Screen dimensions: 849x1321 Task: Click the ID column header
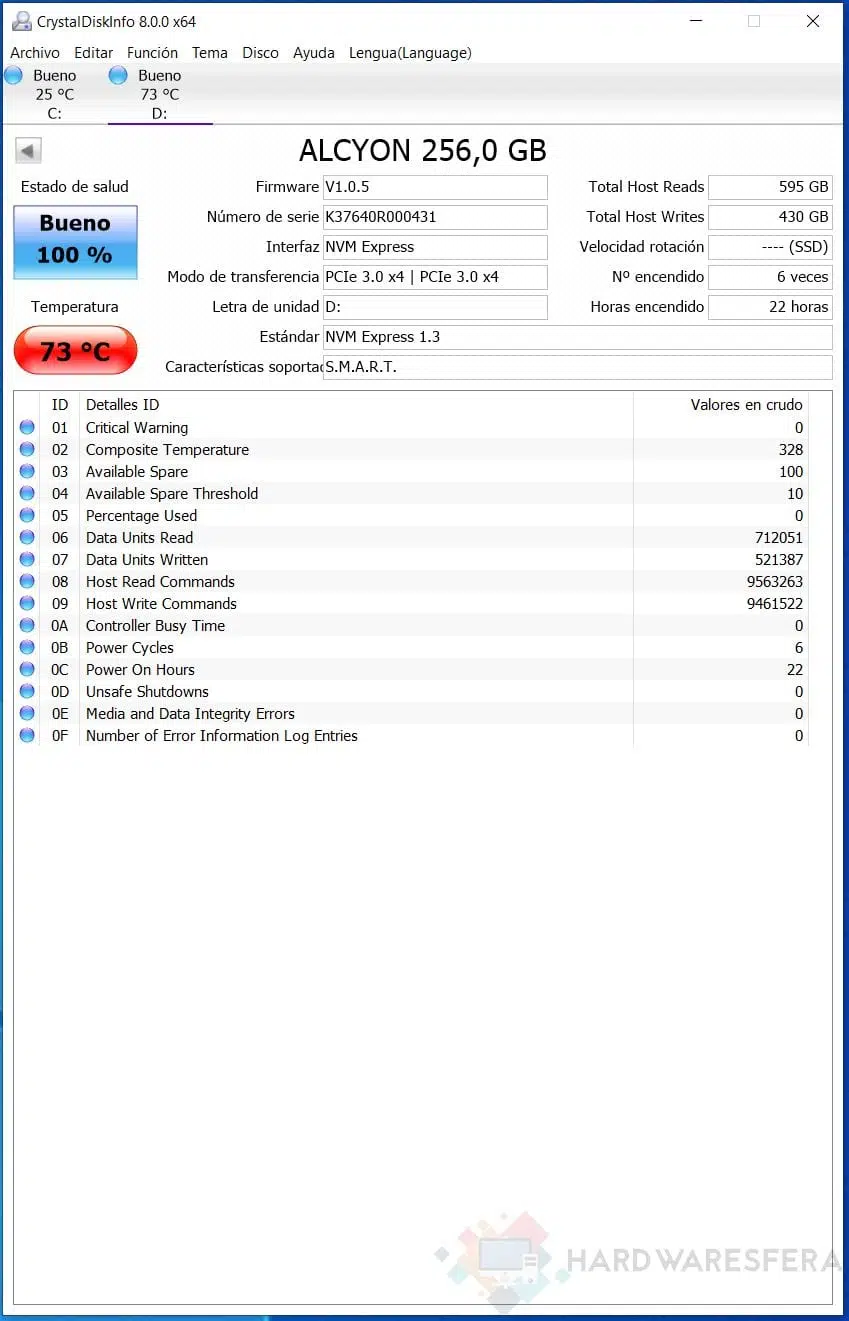point(60,405)
